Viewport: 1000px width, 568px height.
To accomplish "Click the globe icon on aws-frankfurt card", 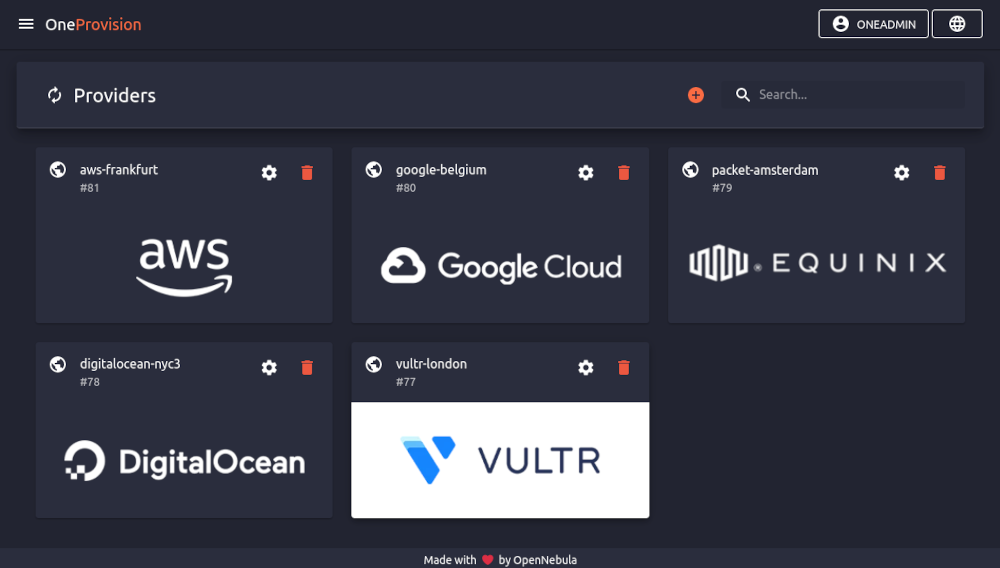I will coord(58,170).
